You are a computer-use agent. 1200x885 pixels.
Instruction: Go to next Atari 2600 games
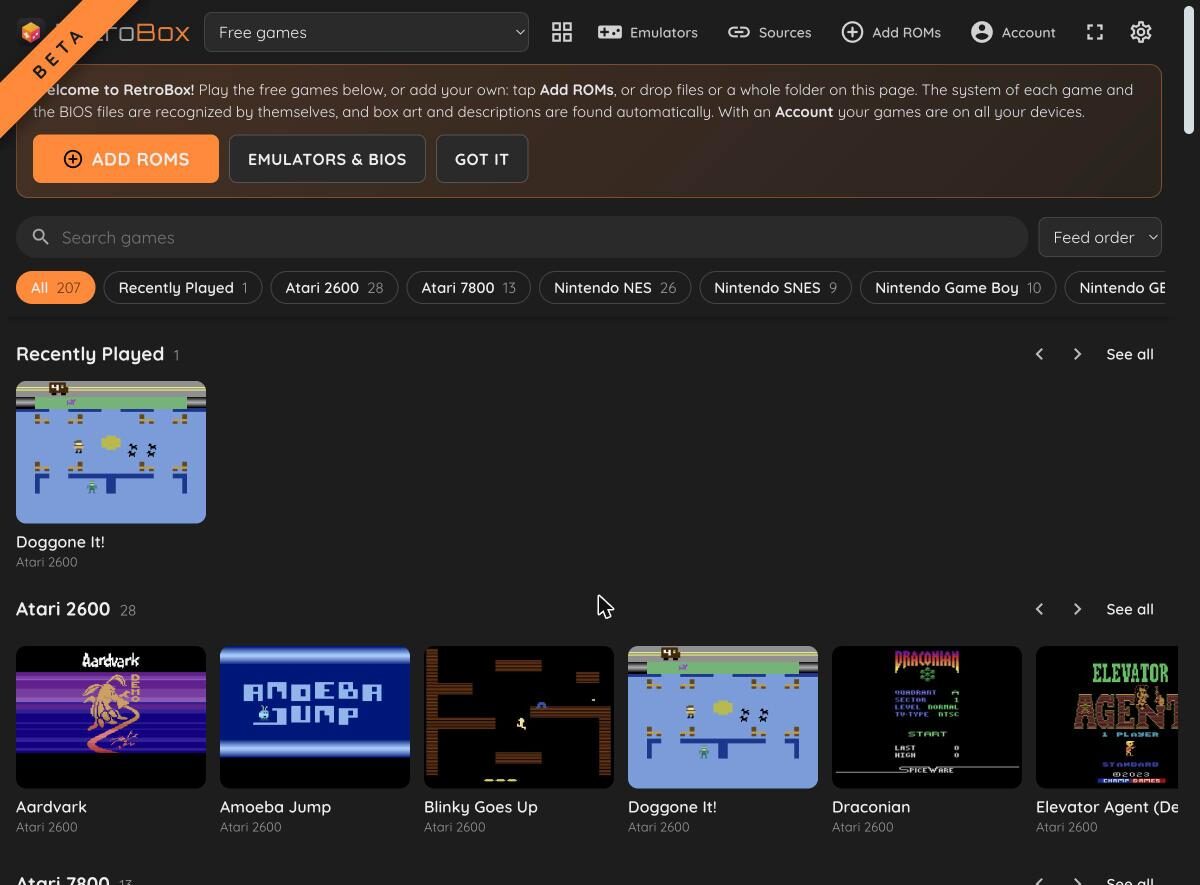tap(1077, 609)
